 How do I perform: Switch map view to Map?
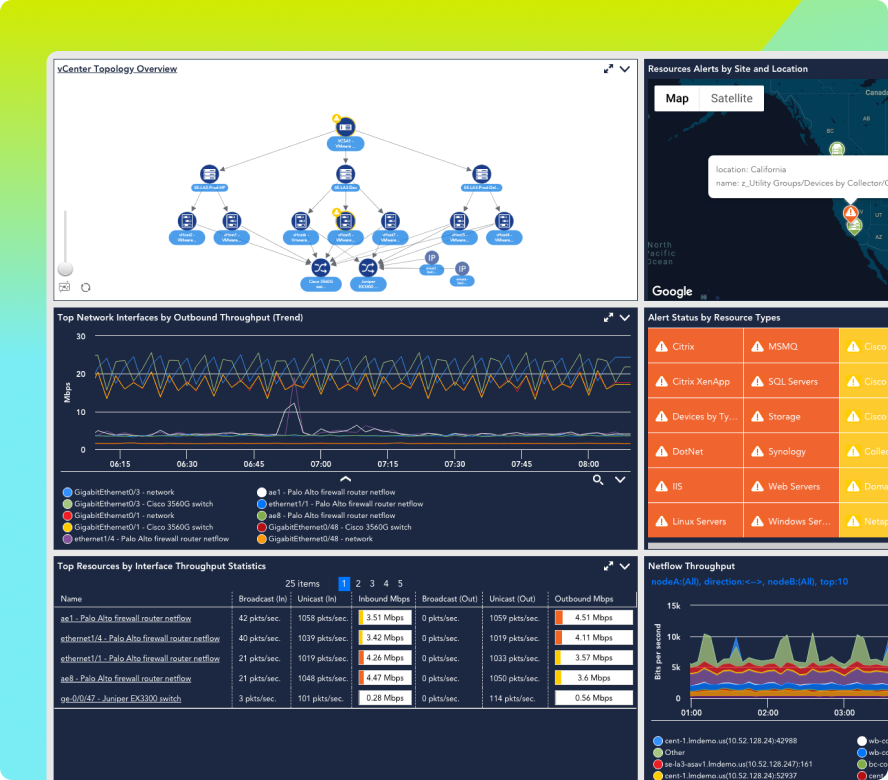(x=677, y=98)
